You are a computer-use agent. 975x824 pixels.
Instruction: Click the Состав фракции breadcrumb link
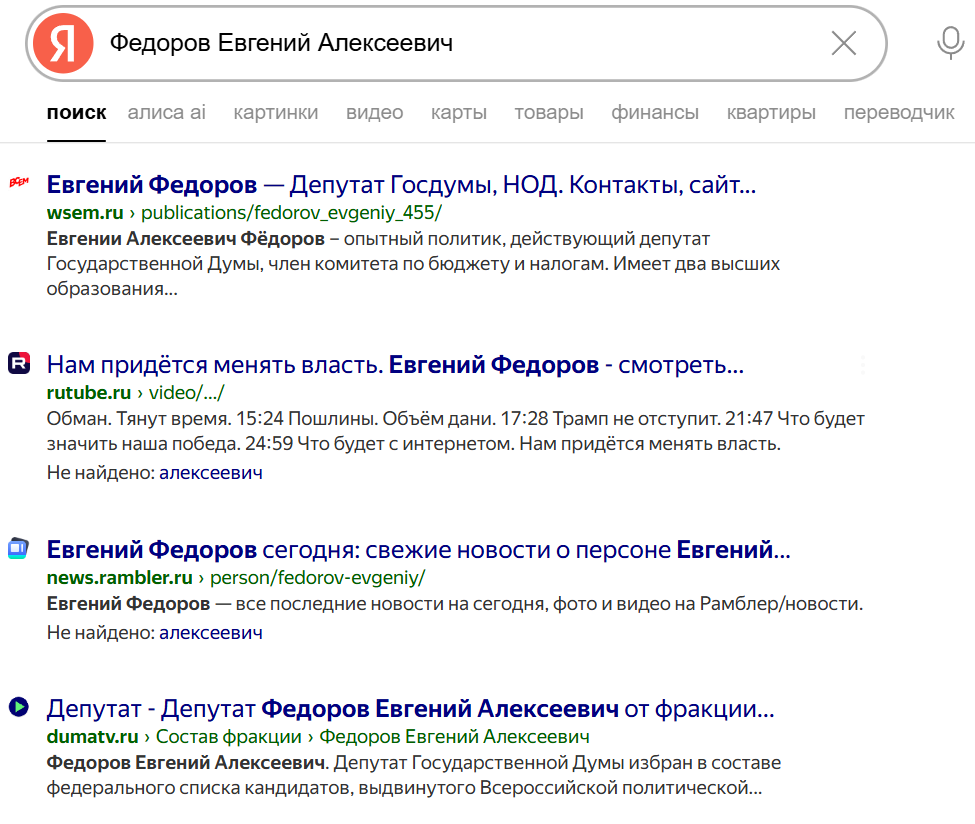[x=229, y=737]
